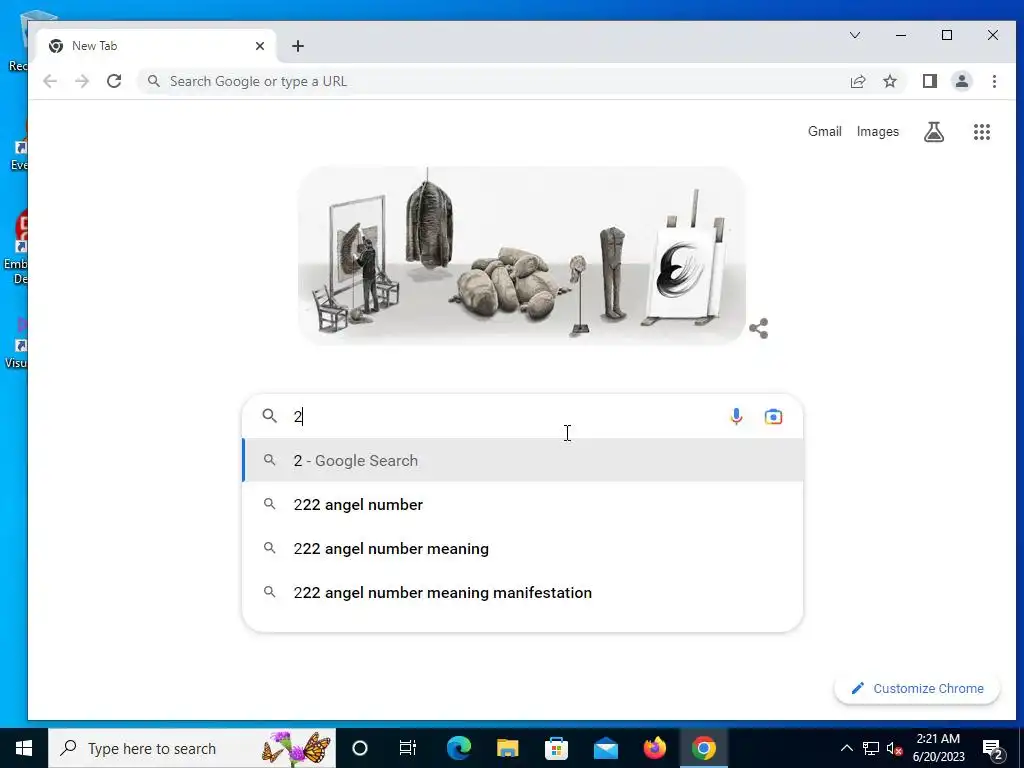Select '2 - Google Search' suggestion
This screenshot has width=1024, height=768.
[522, 460]
